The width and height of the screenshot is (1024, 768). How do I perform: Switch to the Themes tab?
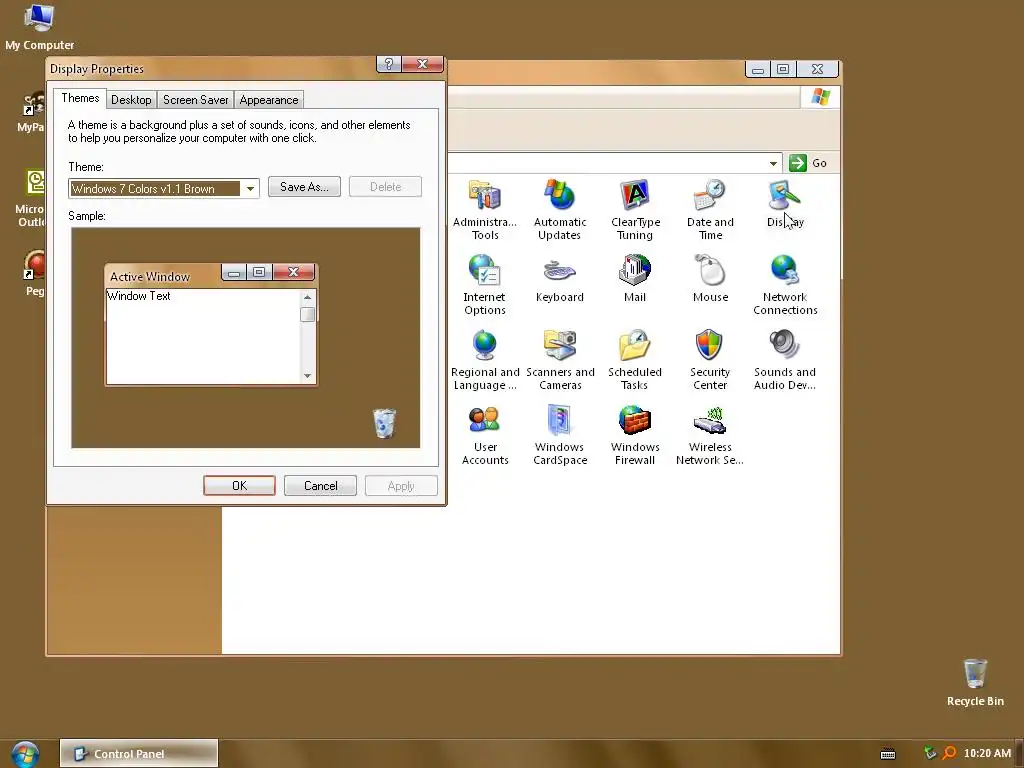coord(80,98)
